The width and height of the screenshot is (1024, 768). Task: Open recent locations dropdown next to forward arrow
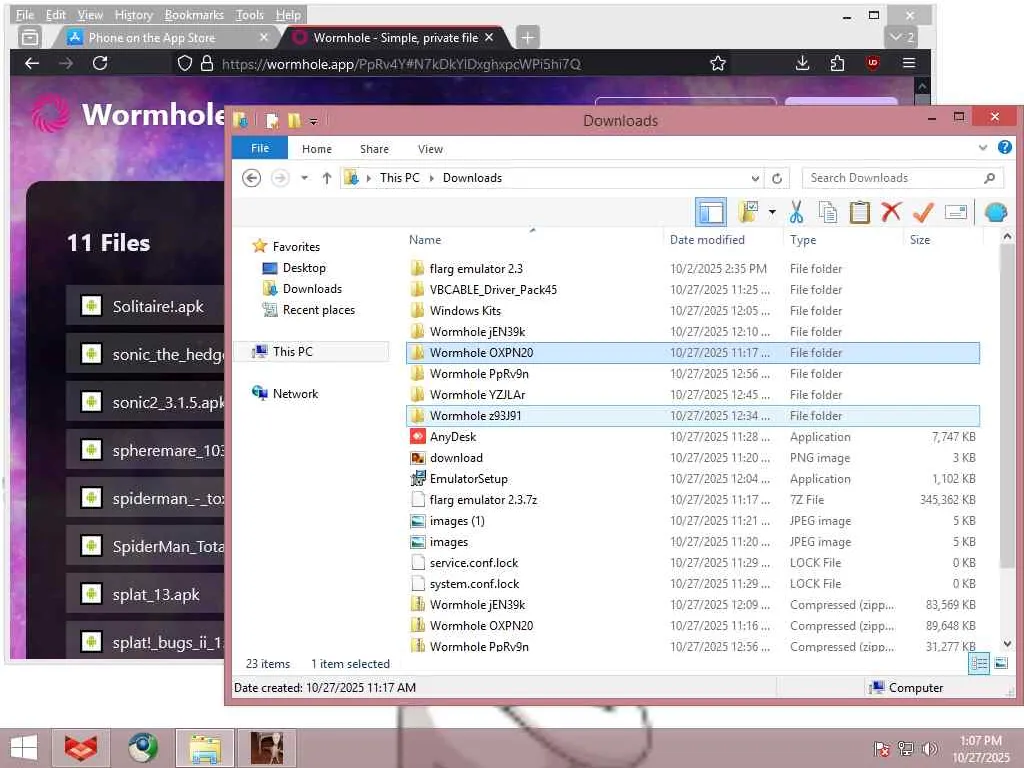coord(304,178)
